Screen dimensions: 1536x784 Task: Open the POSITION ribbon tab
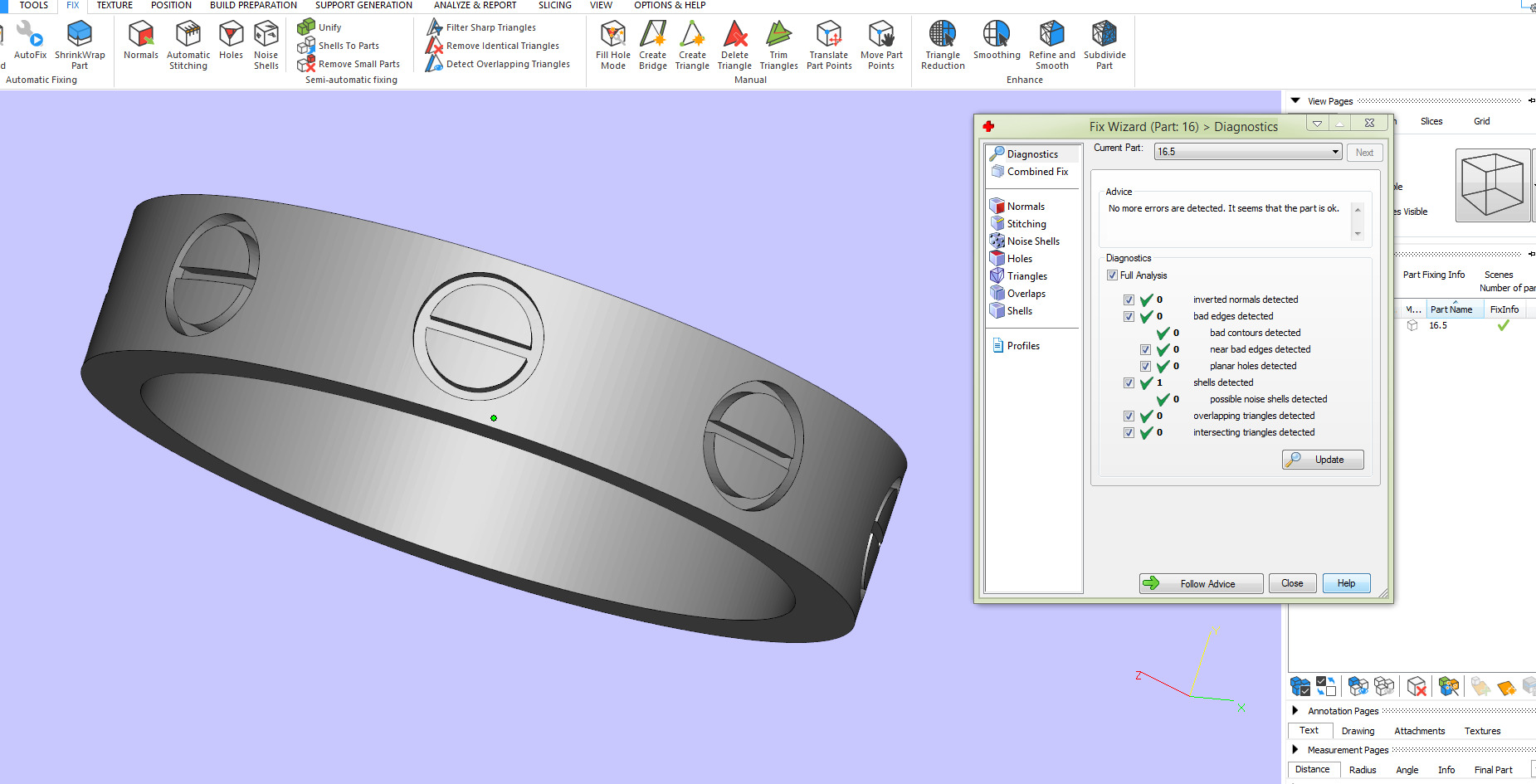coord(171,5)
